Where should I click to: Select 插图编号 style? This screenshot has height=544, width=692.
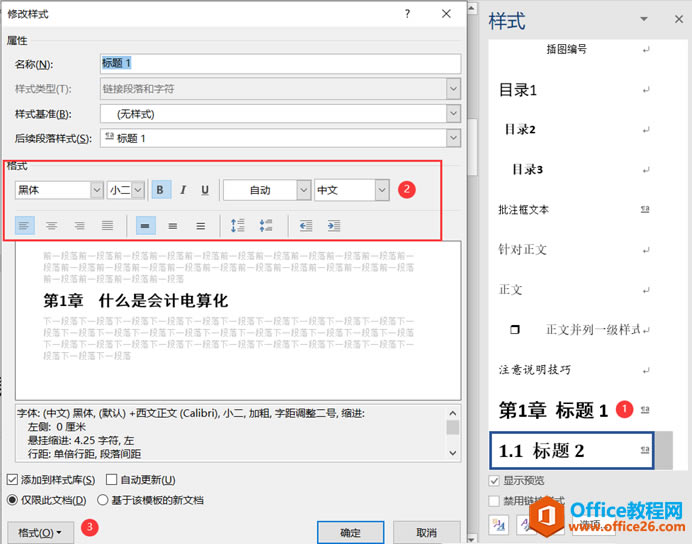tap(574, 49)
